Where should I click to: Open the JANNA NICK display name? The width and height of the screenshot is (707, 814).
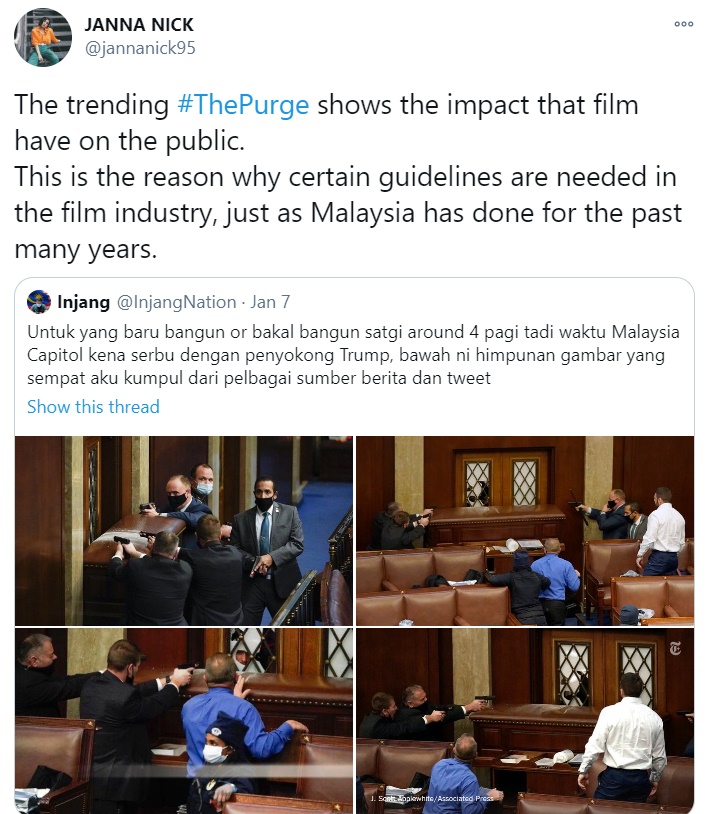click(139, 24)
